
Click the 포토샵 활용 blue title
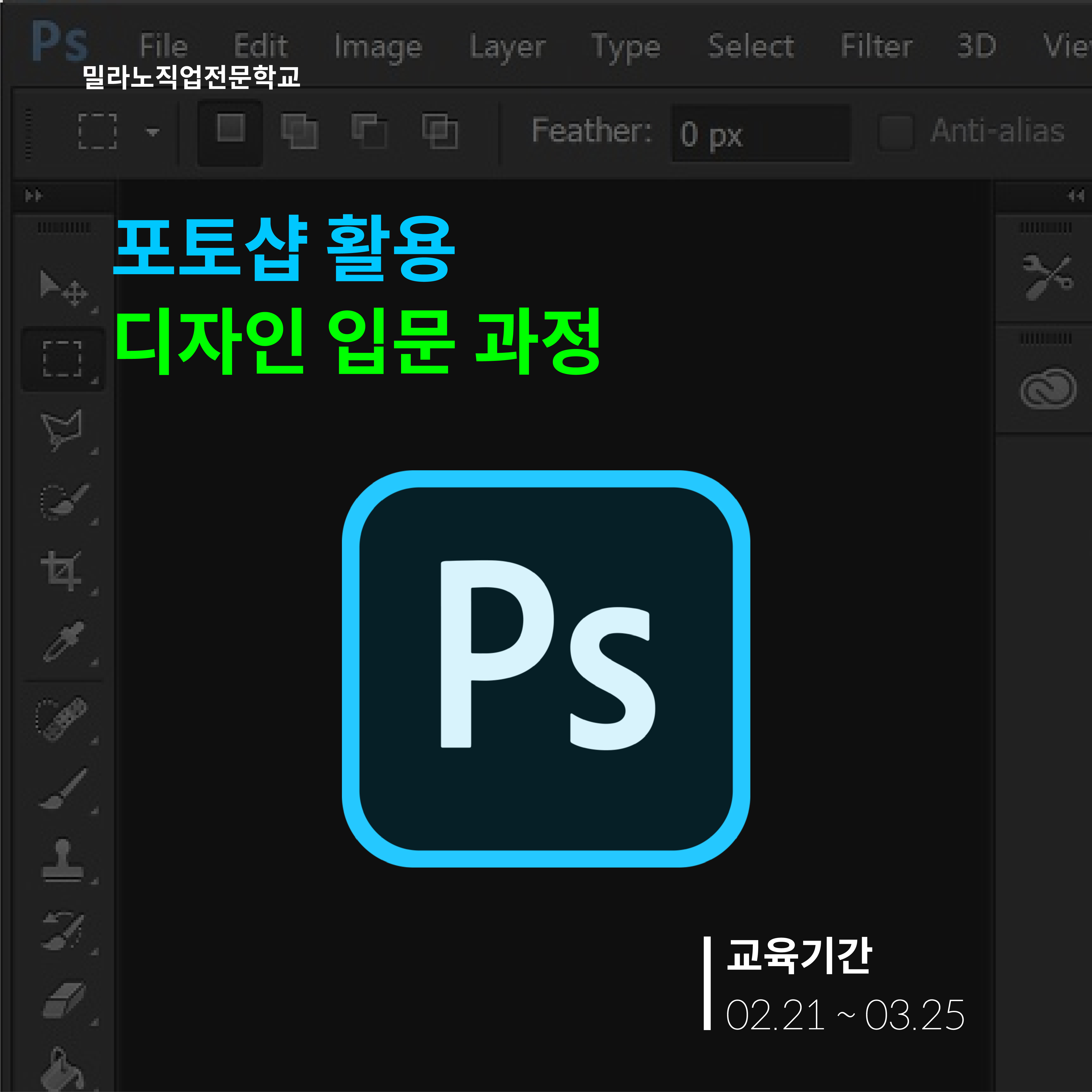pos(284,248)
